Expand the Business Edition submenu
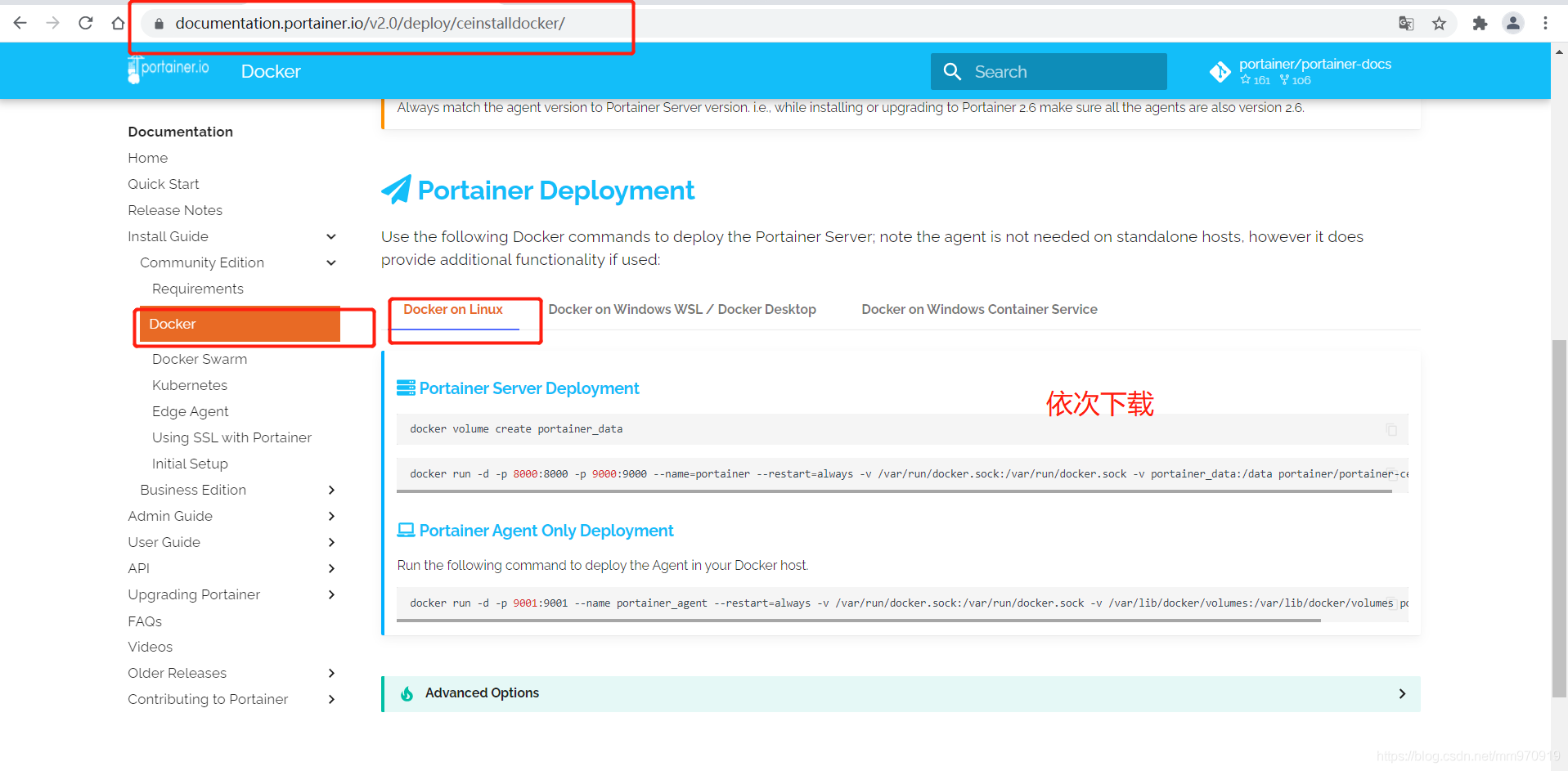 pos(331,490)
